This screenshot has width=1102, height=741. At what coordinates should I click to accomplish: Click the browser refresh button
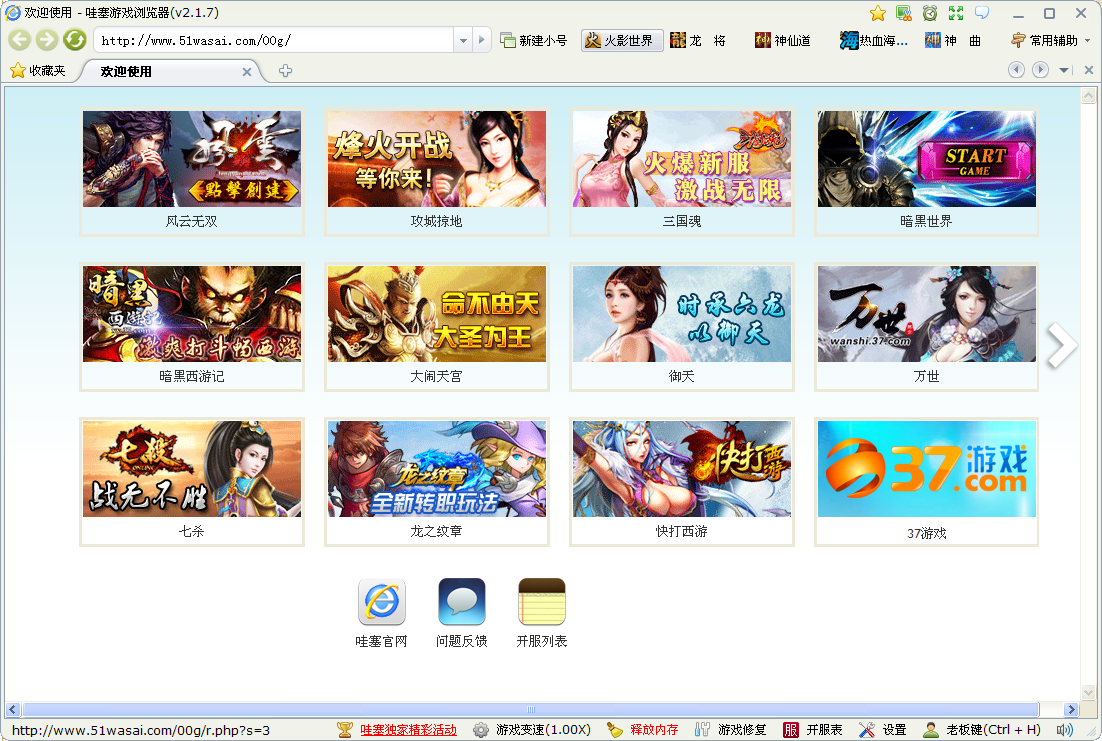tap(74, 40)
